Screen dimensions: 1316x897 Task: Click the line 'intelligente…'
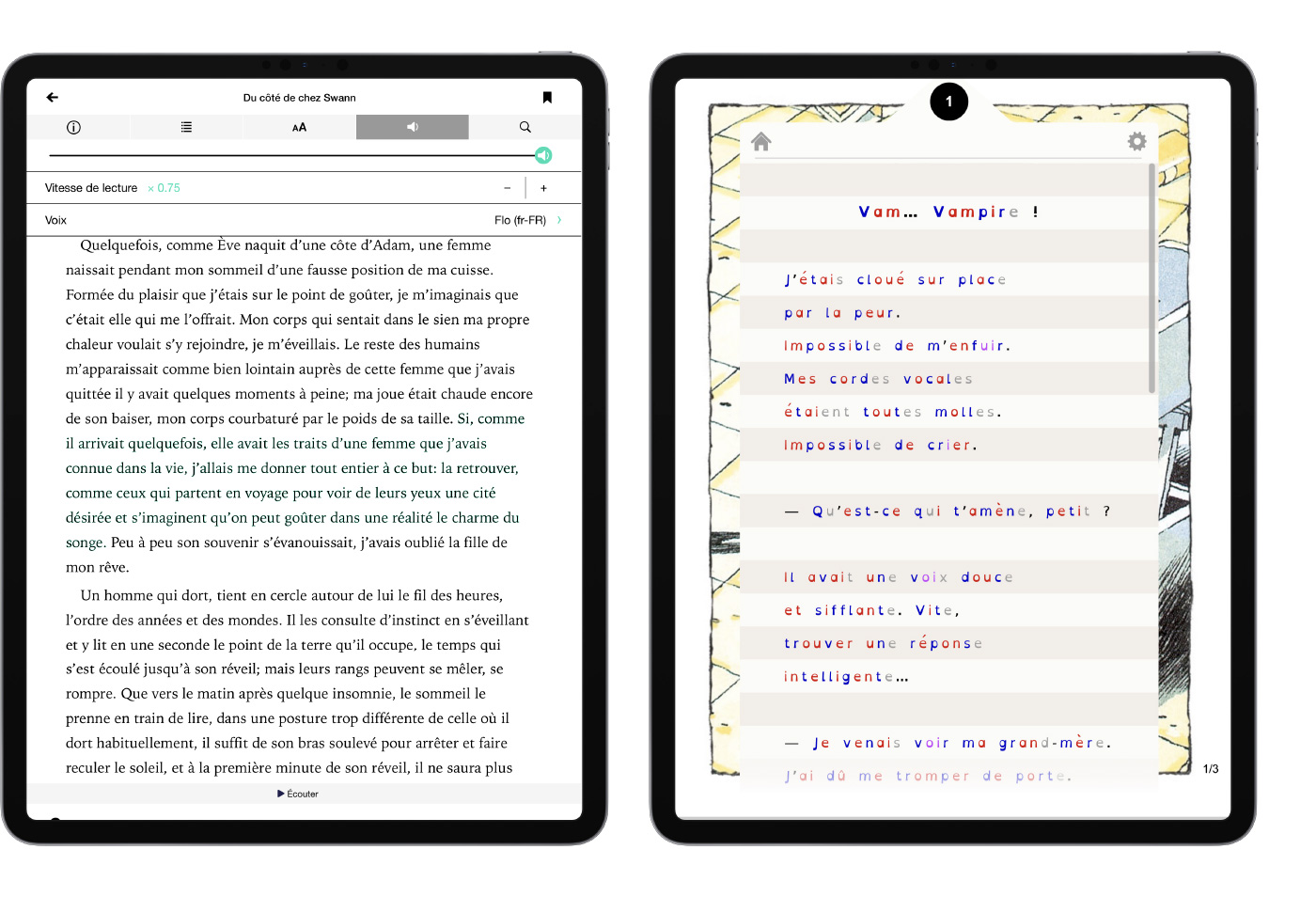click(846, 677)
